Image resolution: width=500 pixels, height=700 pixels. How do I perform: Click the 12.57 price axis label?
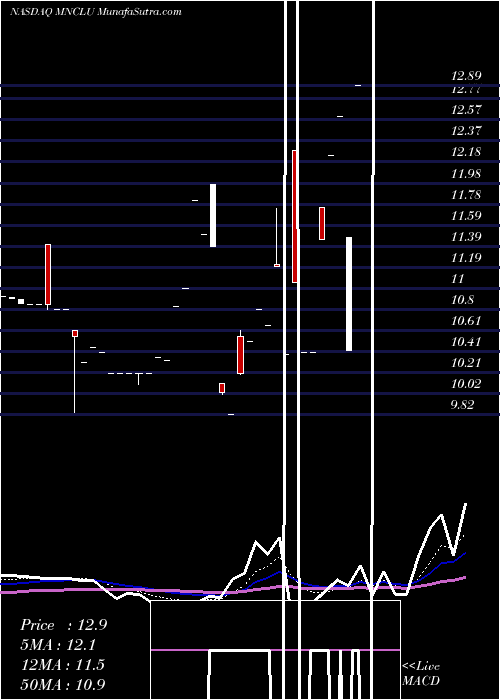point(466,109)
